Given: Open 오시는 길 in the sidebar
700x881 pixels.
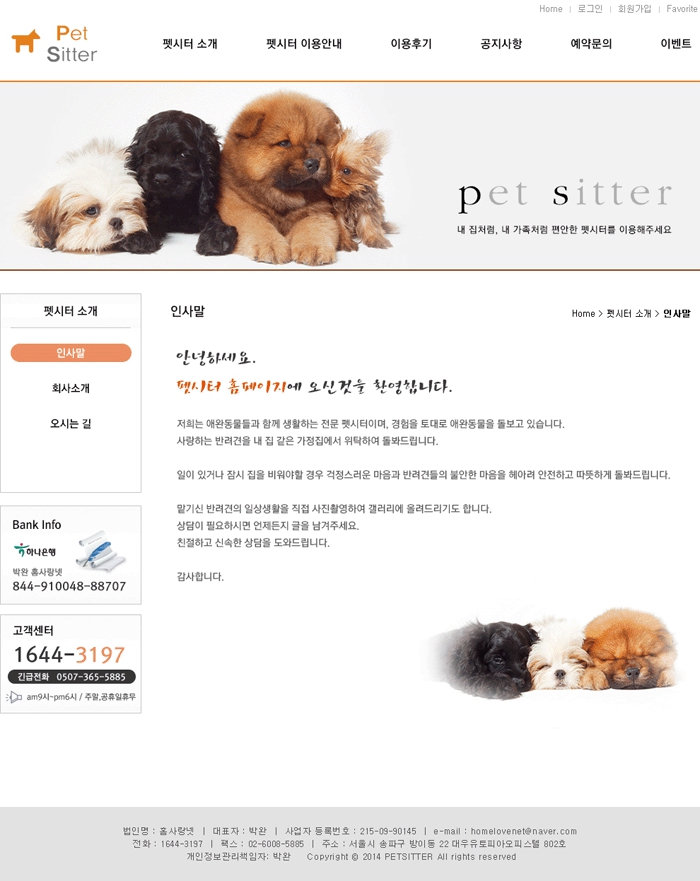Looking at the screenshot, I should click(x=71, y=424).
